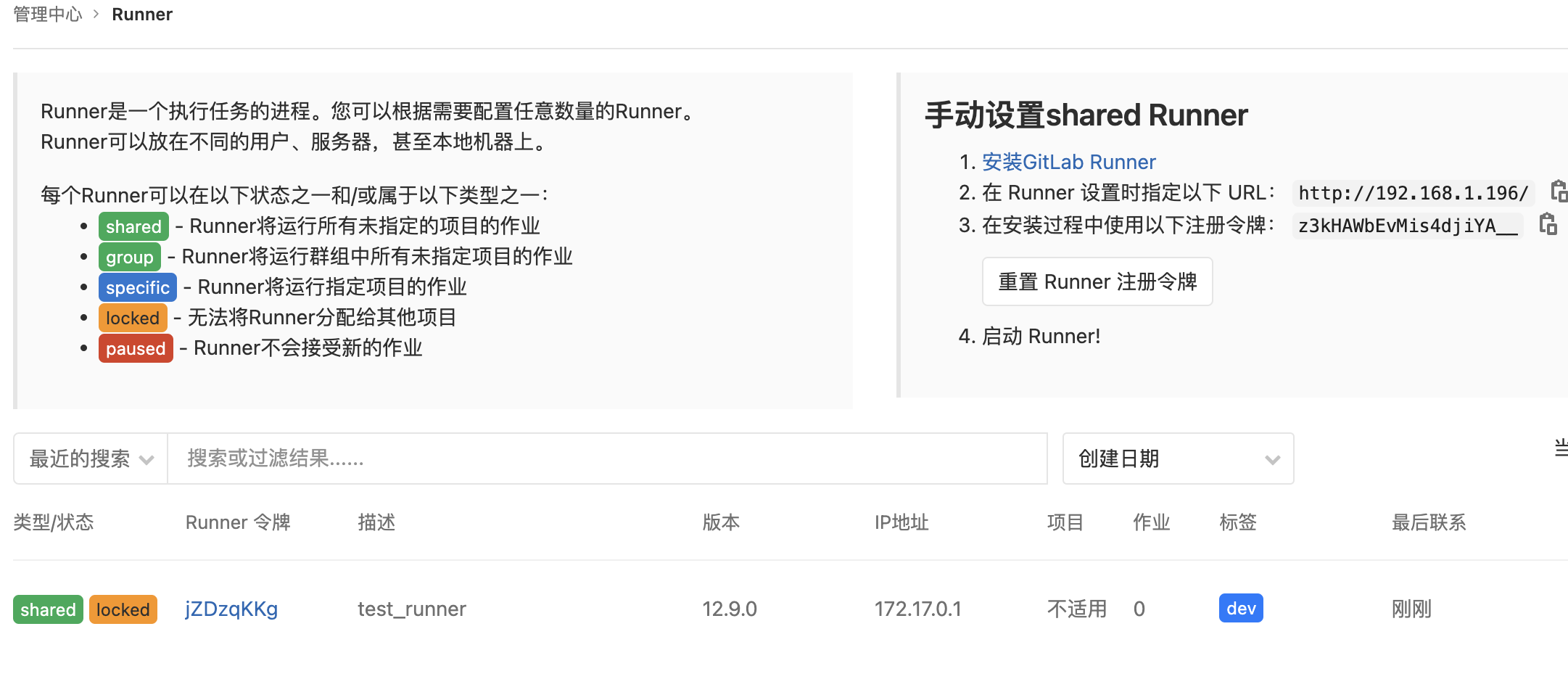Copy the registration token to clipboard
Viewport: 1568px width, 695px height.
tap(1548, 224)
